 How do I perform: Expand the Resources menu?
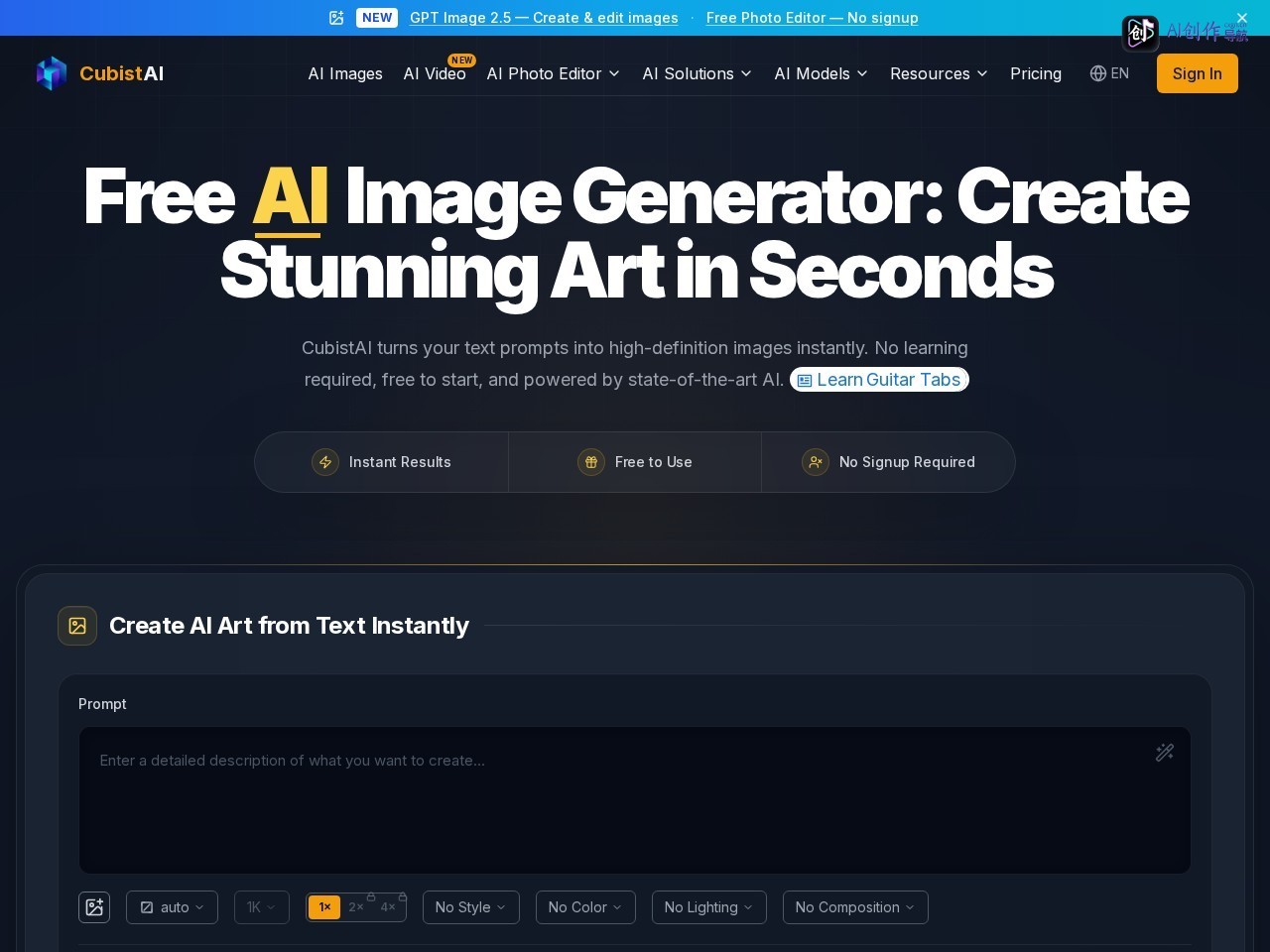939,73
